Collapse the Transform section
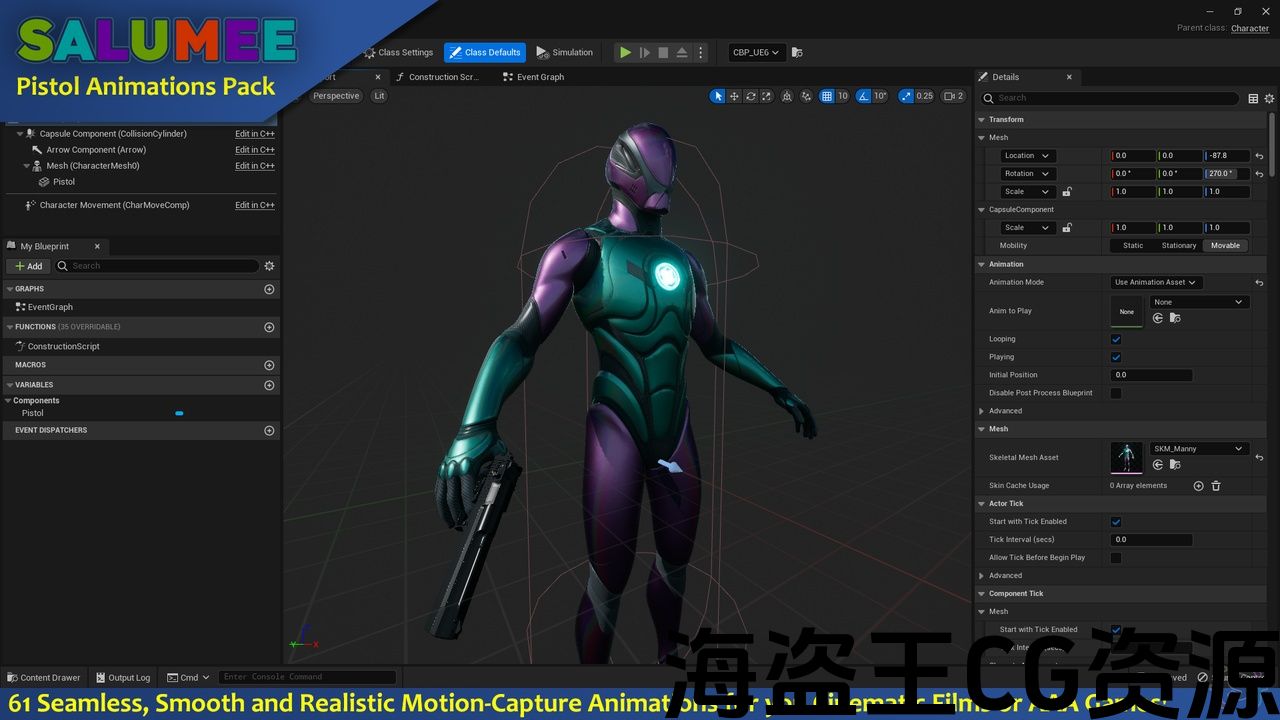The image size is (1280, 720). 982,120
